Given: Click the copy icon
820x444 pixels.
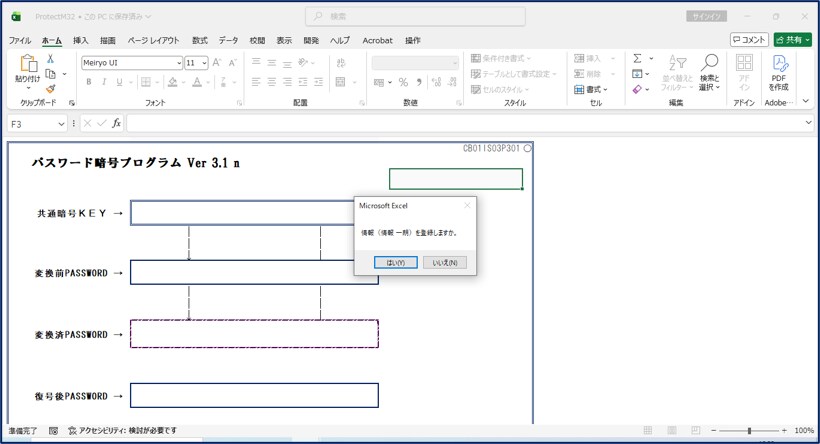Looking at the screenshot, I should click(x=51, y=74).
